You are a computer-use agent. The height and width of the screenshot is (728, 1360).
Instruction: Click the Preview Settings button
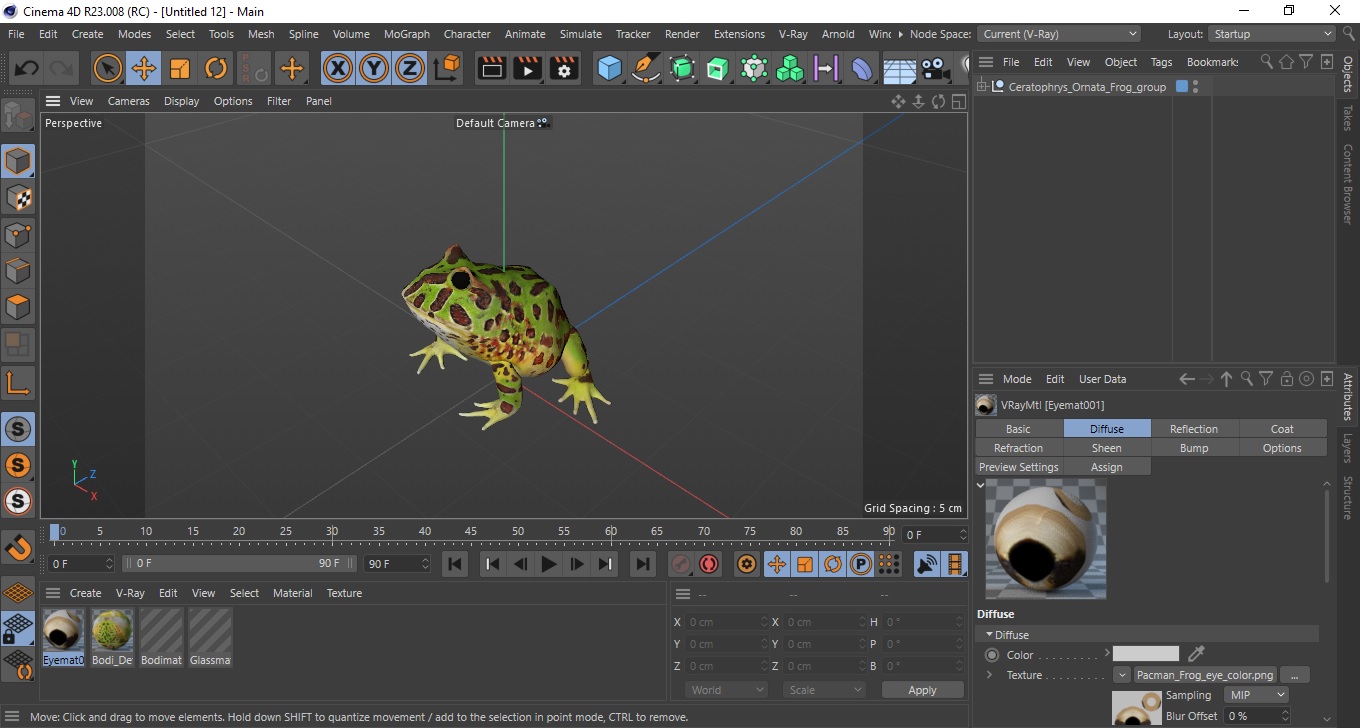point(1018,467)
